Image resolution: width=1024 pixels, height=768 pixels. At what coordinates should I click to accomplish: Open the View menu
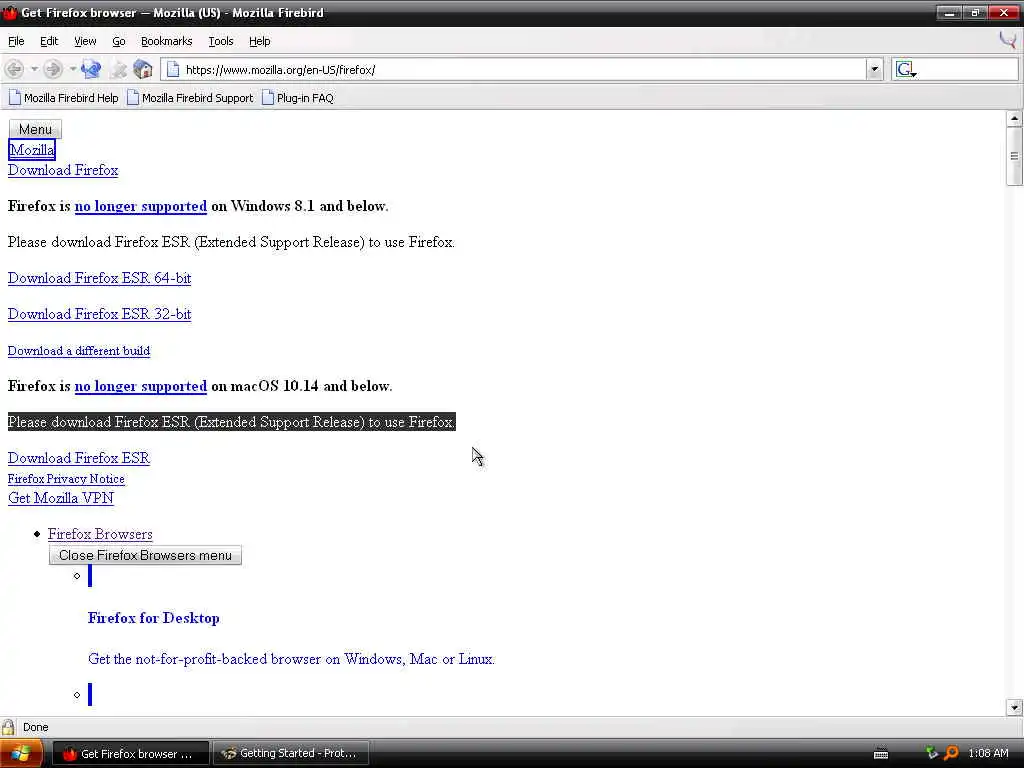coord(85,41)
